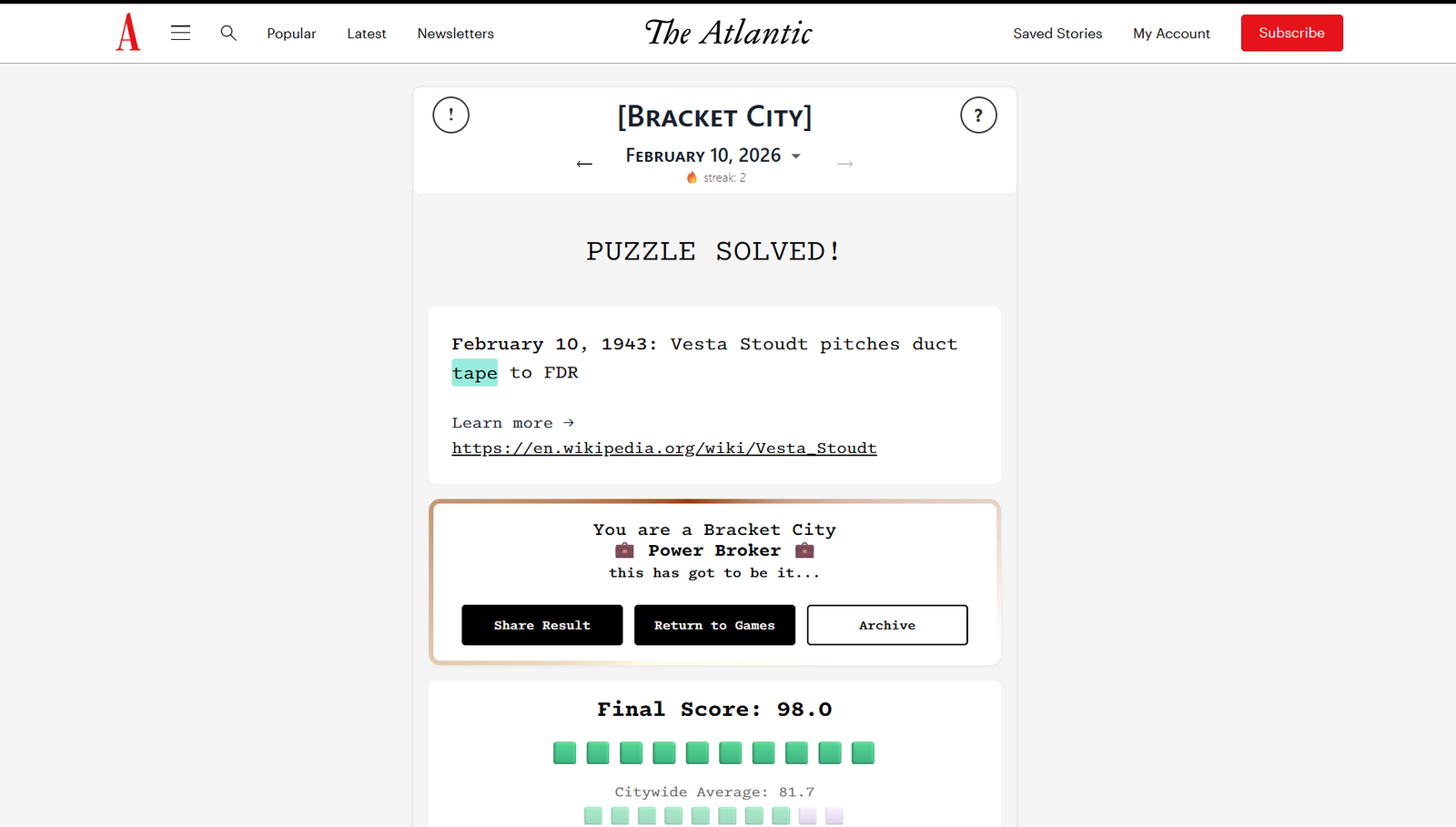
Task: Open the puzzle Archive
Action: (887, 625)
